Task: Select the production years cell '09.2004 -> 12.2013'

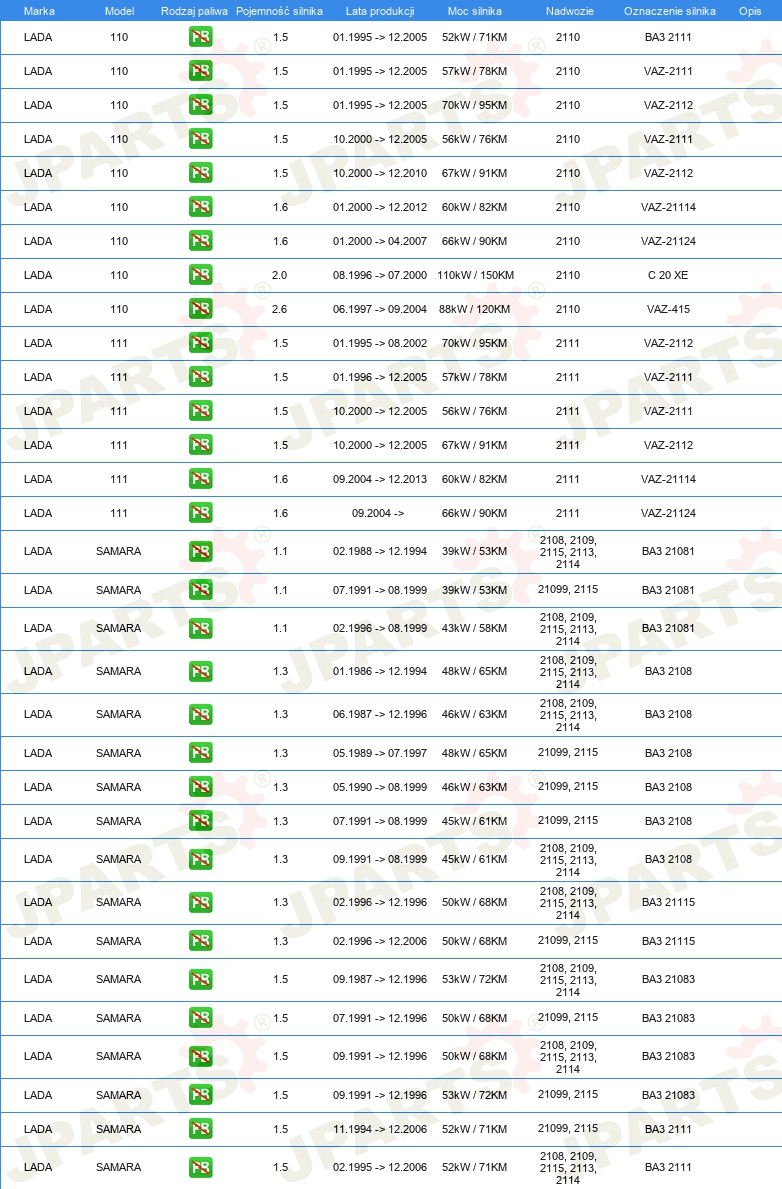Action: coord(380,479)
